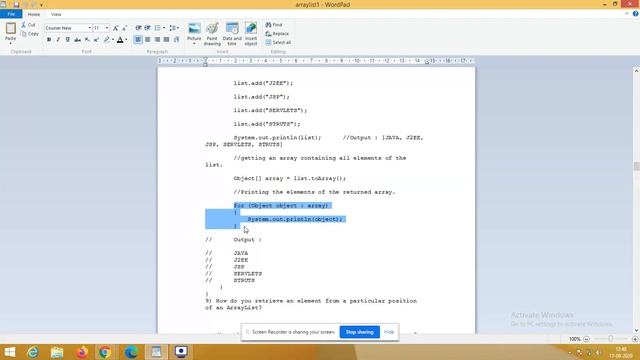Viewport: 640px width, 360px height.
Task: Shrink the font size
Action: (124, 28)
